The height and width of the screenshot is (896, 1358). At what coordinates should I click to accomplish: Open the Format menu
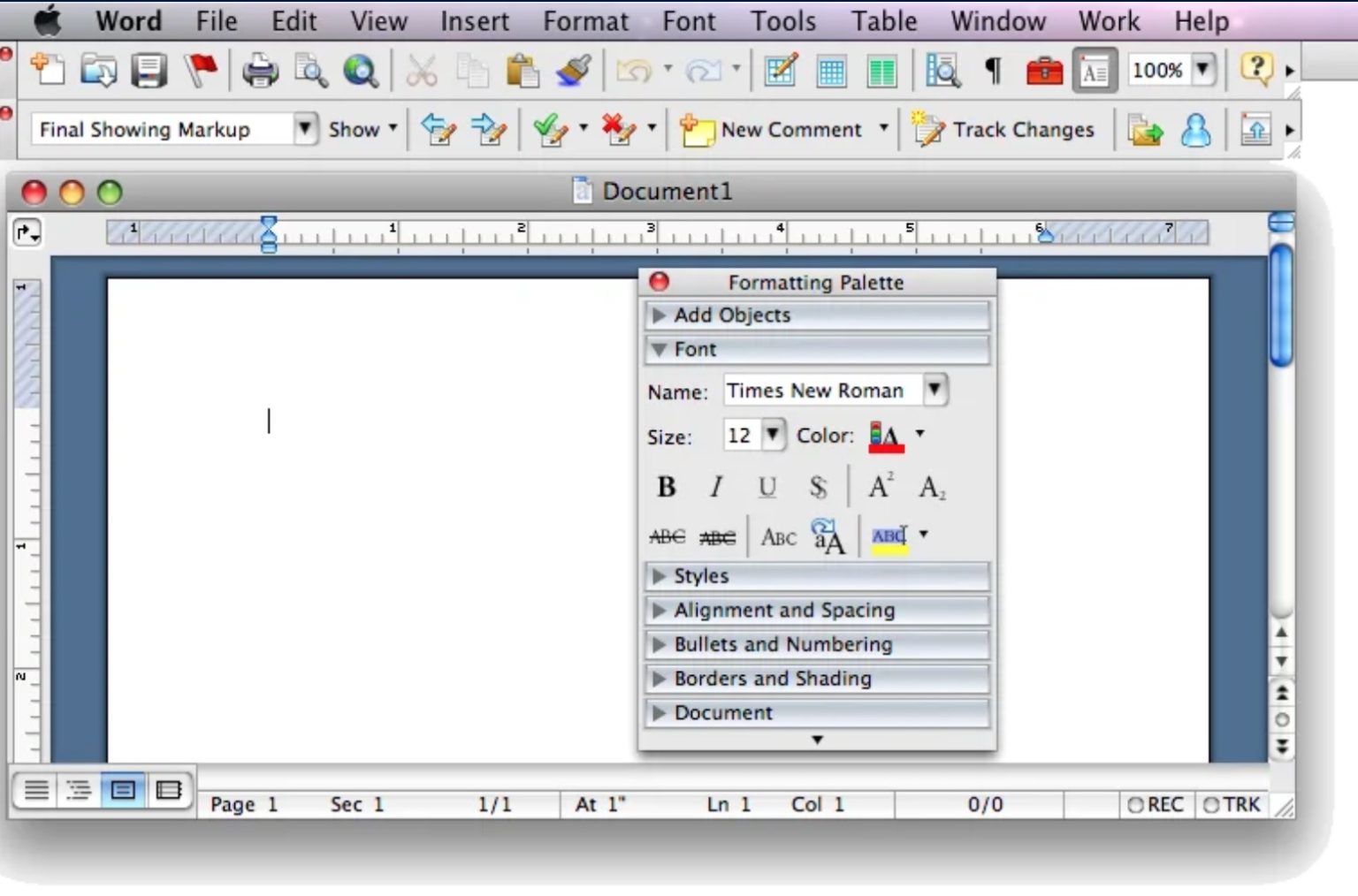click(584, 21)
